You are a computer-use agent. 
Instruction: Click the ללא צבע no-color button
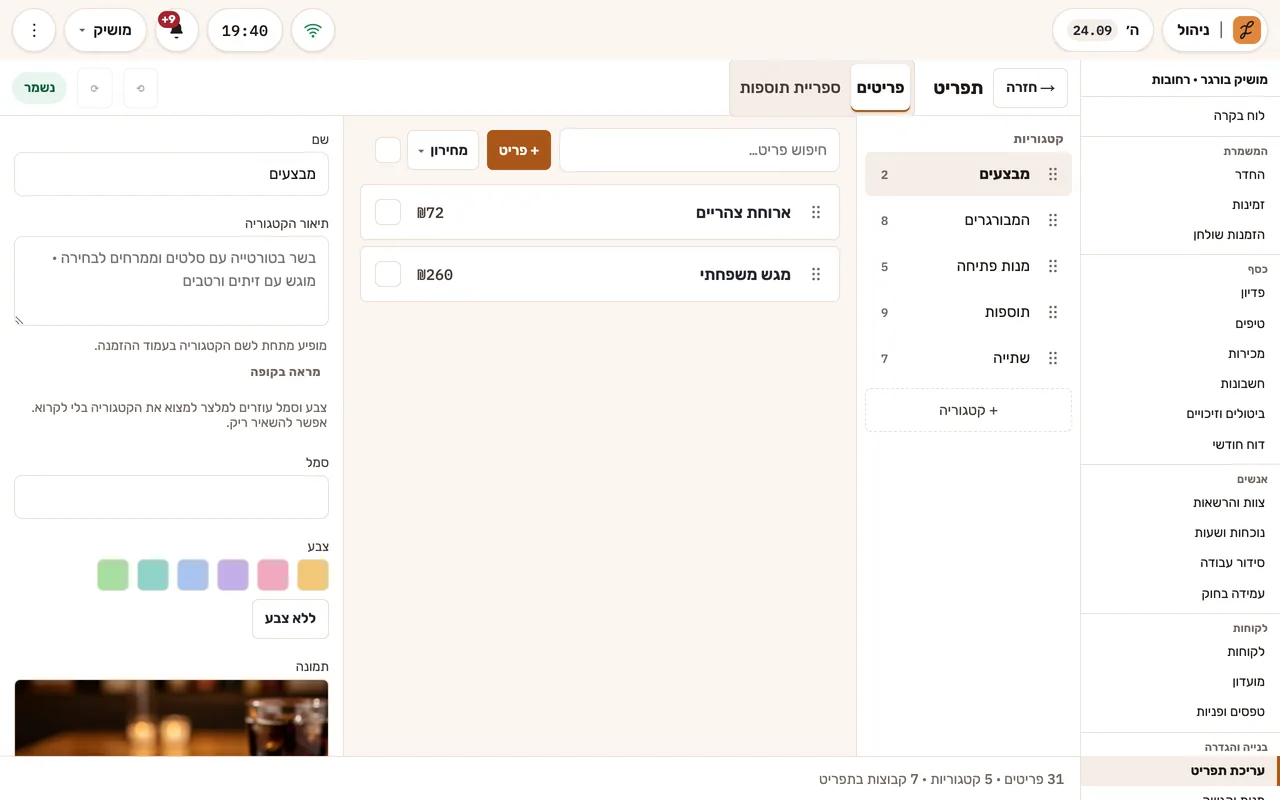290,619
